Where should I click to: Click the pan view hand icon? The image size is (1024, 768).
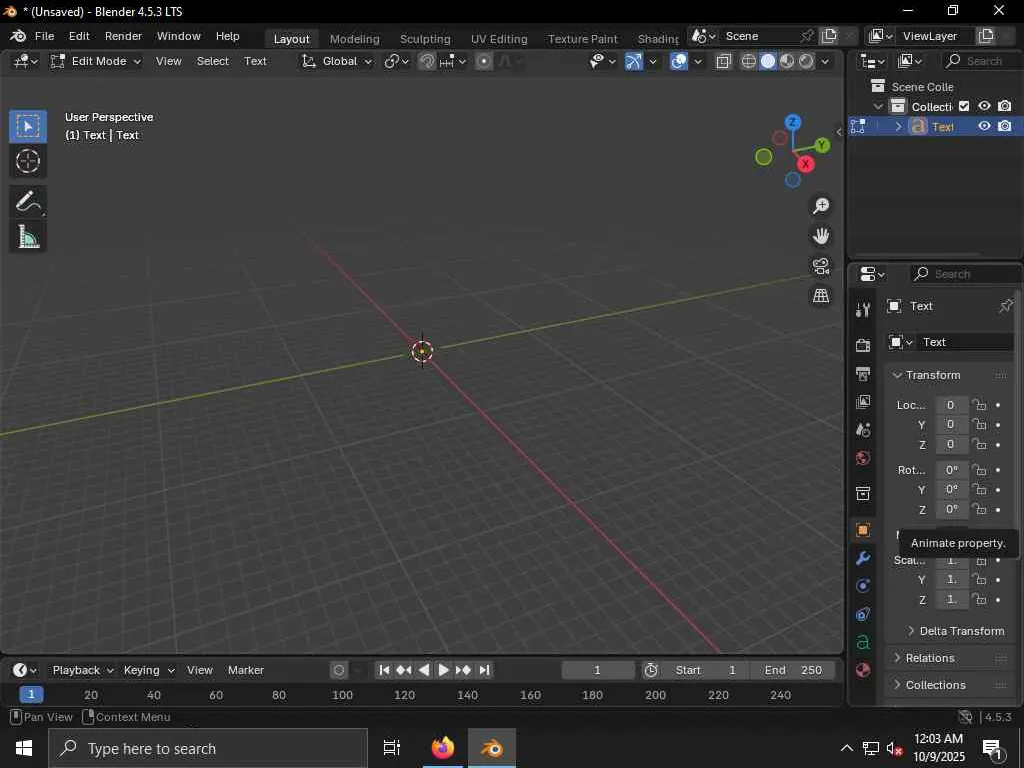click(821, 236)
